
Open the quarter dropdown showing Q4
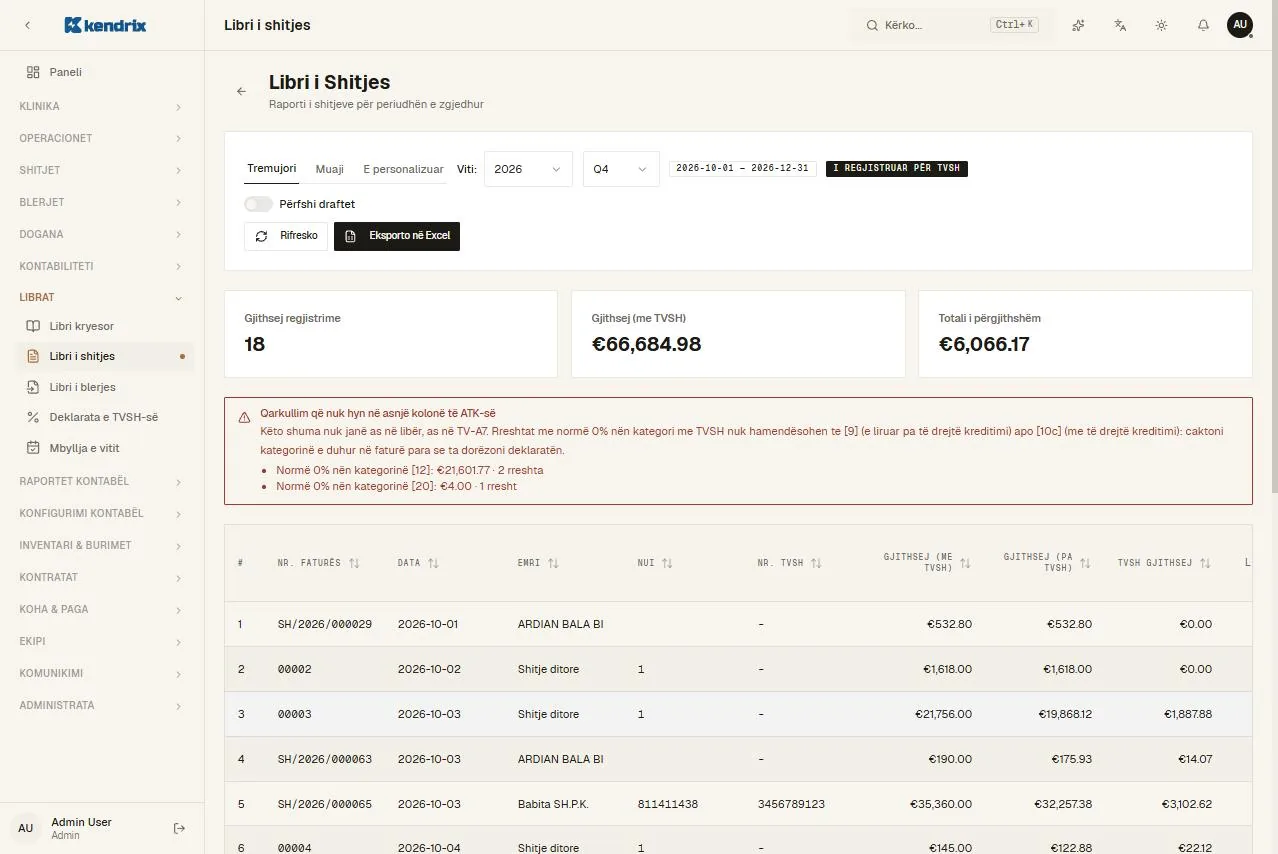(621, 169)
